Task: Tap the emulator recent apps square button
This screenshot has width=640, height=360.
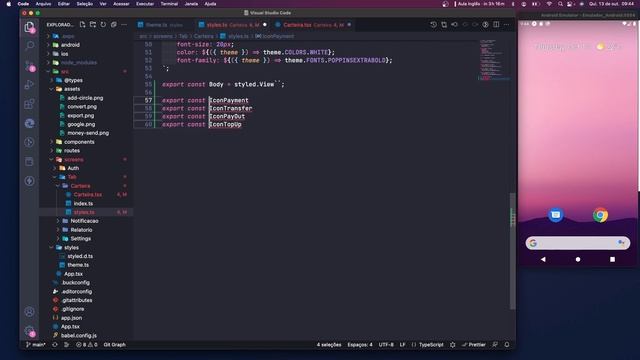Action: click(x=612, y=259)
